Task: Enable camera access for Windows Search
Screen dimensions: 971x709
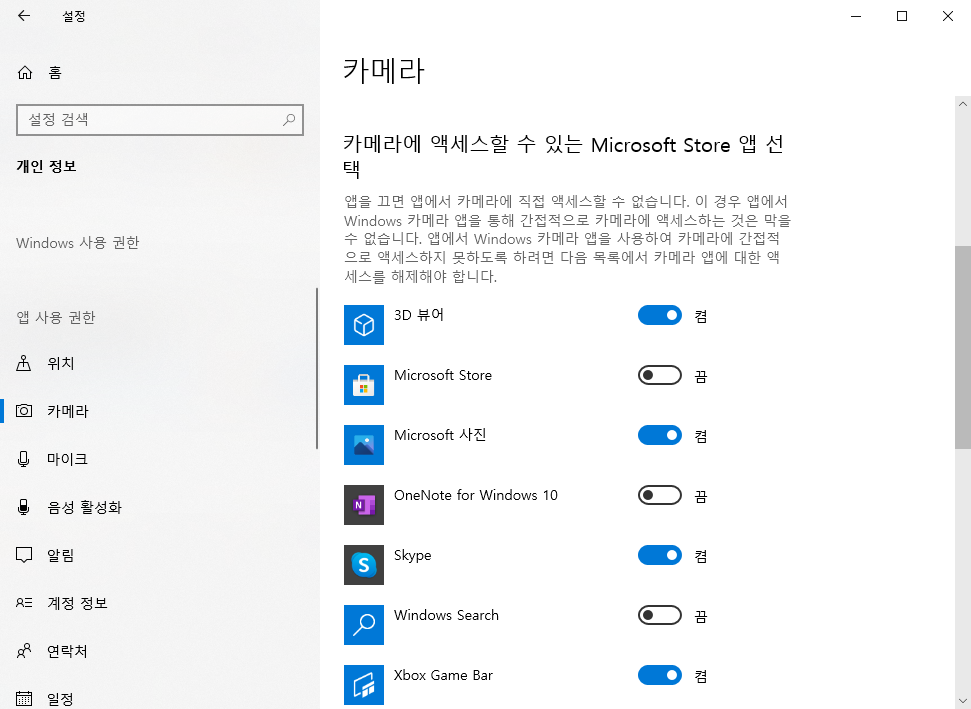Action: (x=660, y=615)
